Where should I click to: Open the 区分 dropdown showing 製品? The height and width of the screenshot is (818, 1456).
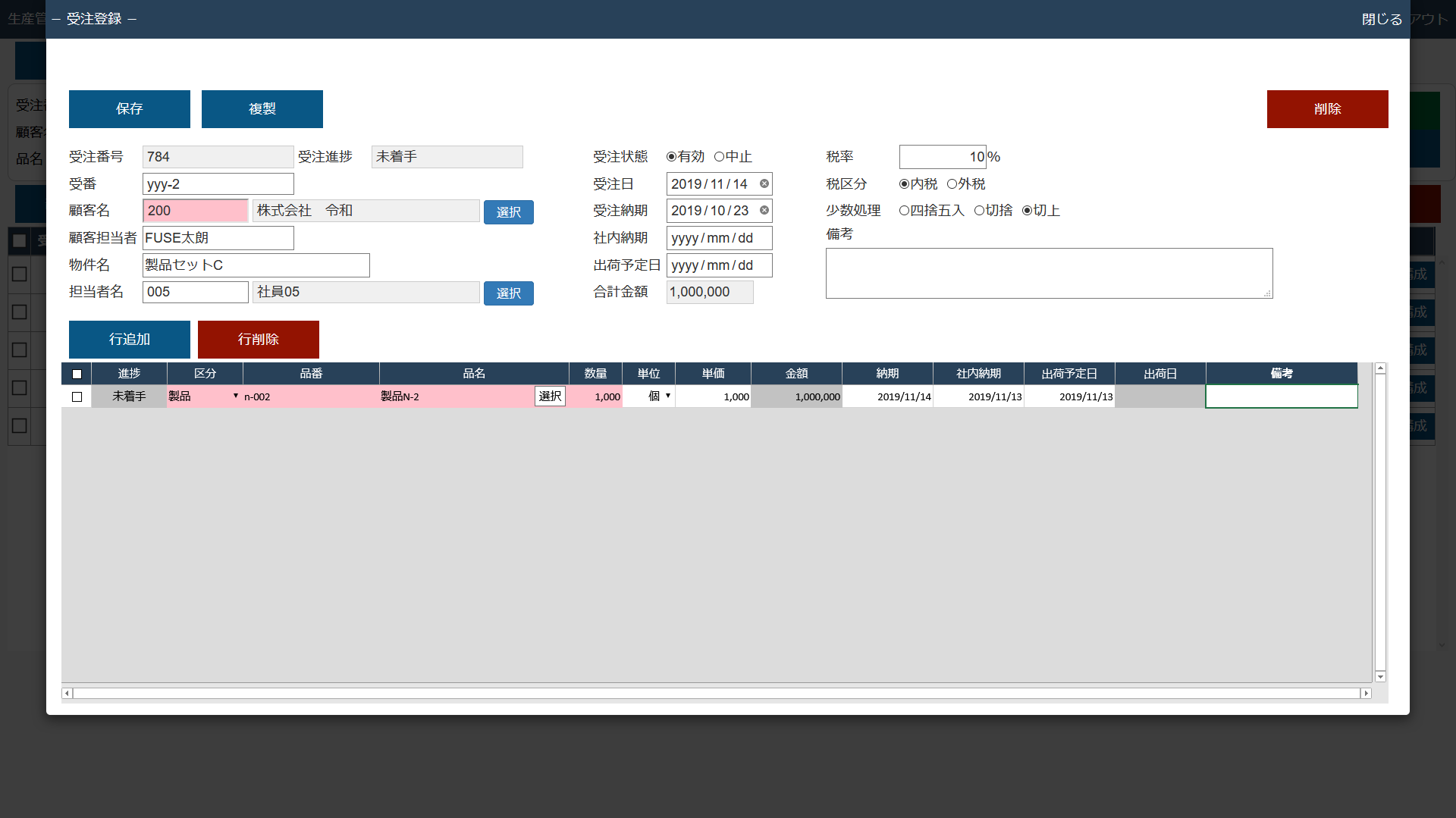click(x=235, y=396)
